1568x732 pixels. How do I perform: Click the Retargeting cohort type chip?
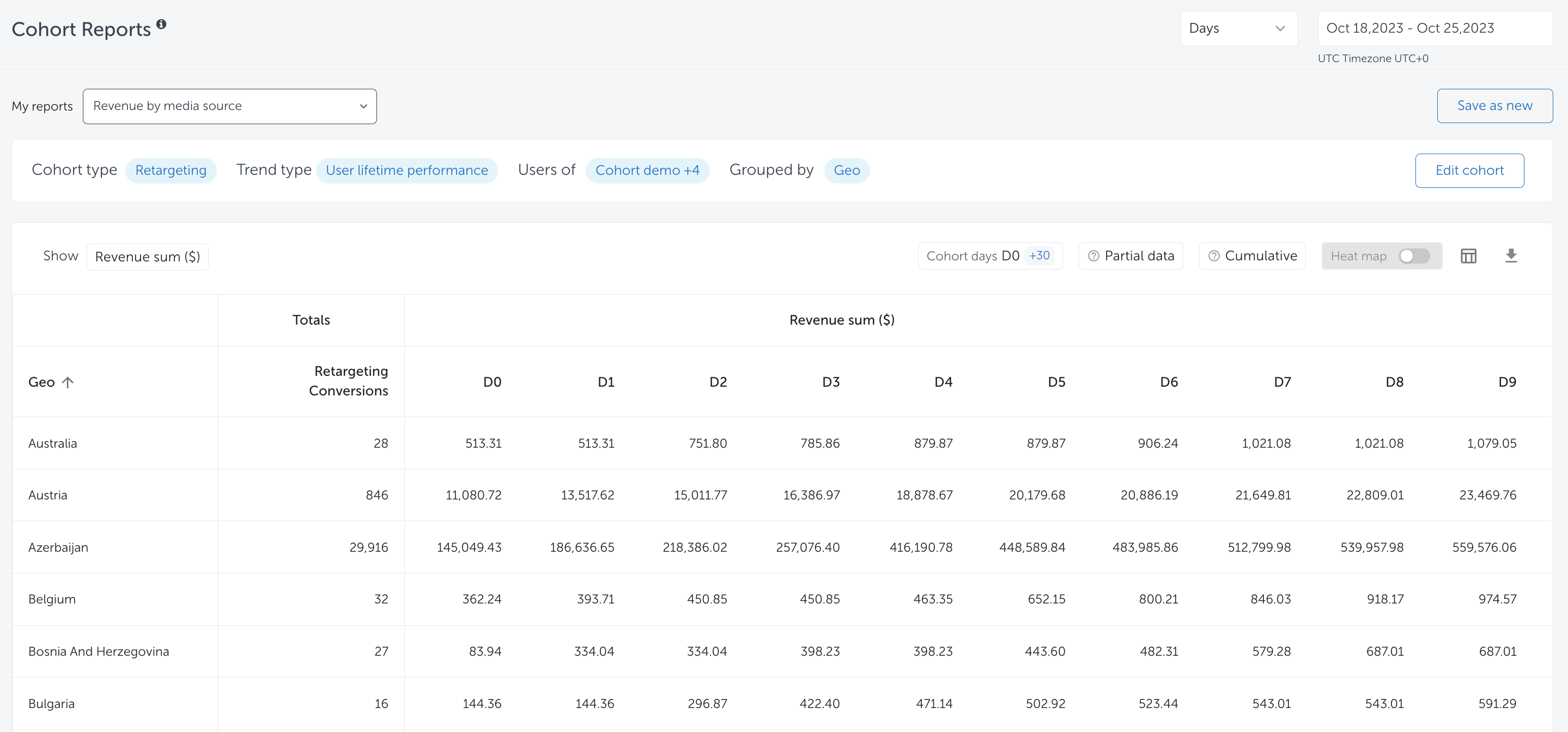tap(171, 170)
